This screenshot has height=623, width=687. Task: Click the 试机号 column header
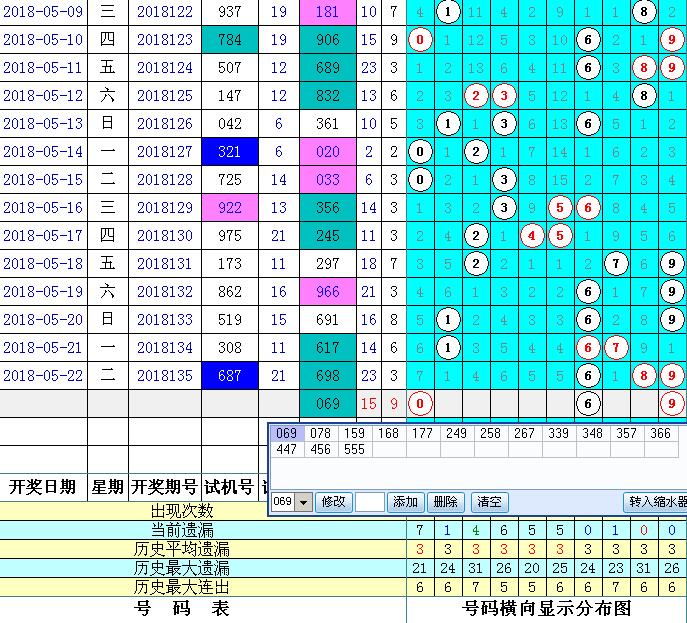pos(230,487)
